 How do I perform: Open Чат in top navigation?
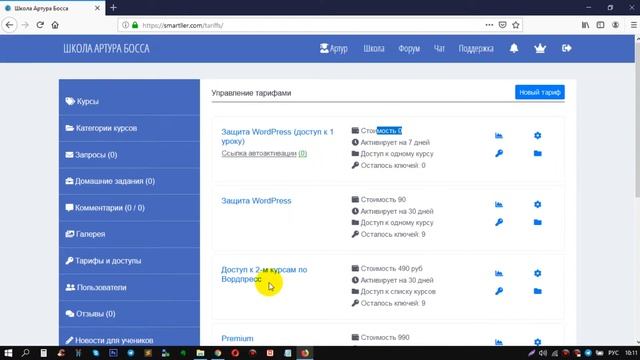click(439, 49)
